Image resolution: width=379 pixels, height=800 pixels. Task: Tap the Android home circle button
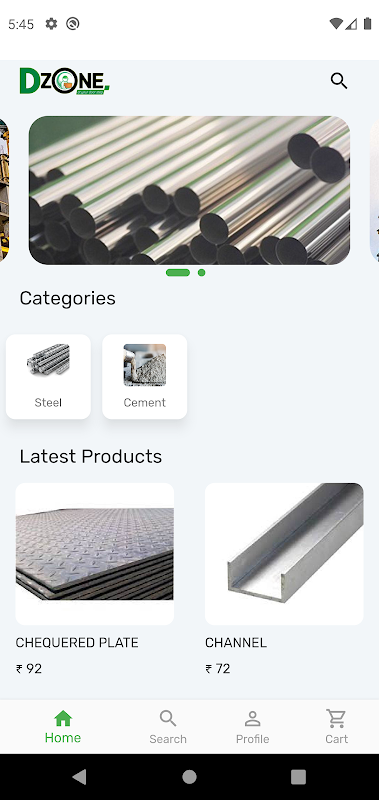pos(189,777)
